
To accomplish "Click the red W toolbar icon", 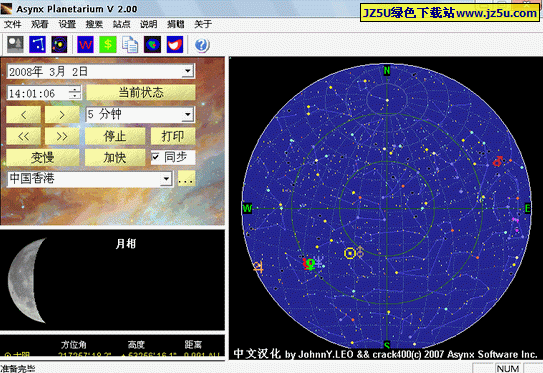I will (85, 45).
